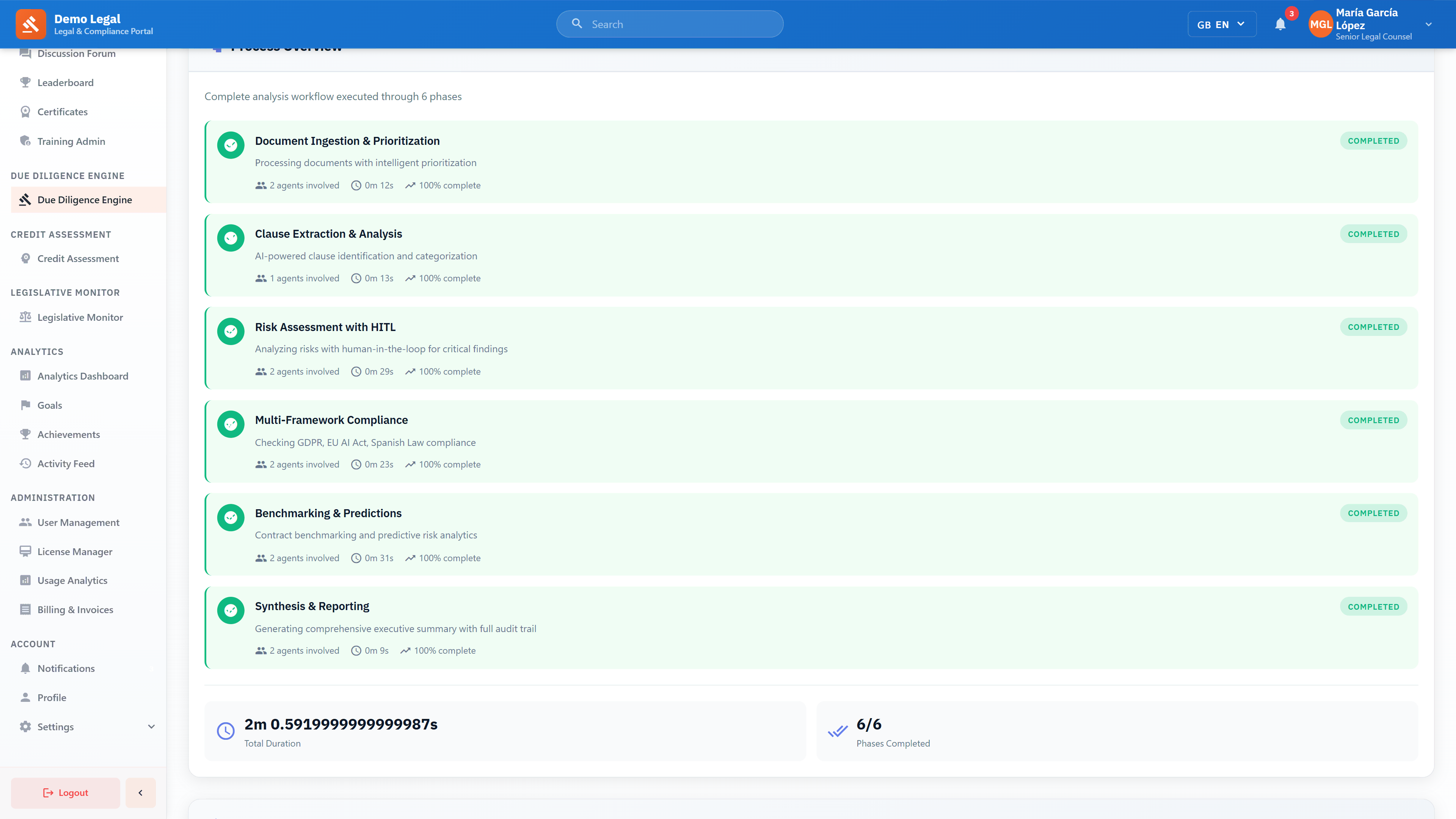This screenshot has height=819, width=1456.
Task: Open the Credit Assessment badge icon
Action: pos(25,258)
